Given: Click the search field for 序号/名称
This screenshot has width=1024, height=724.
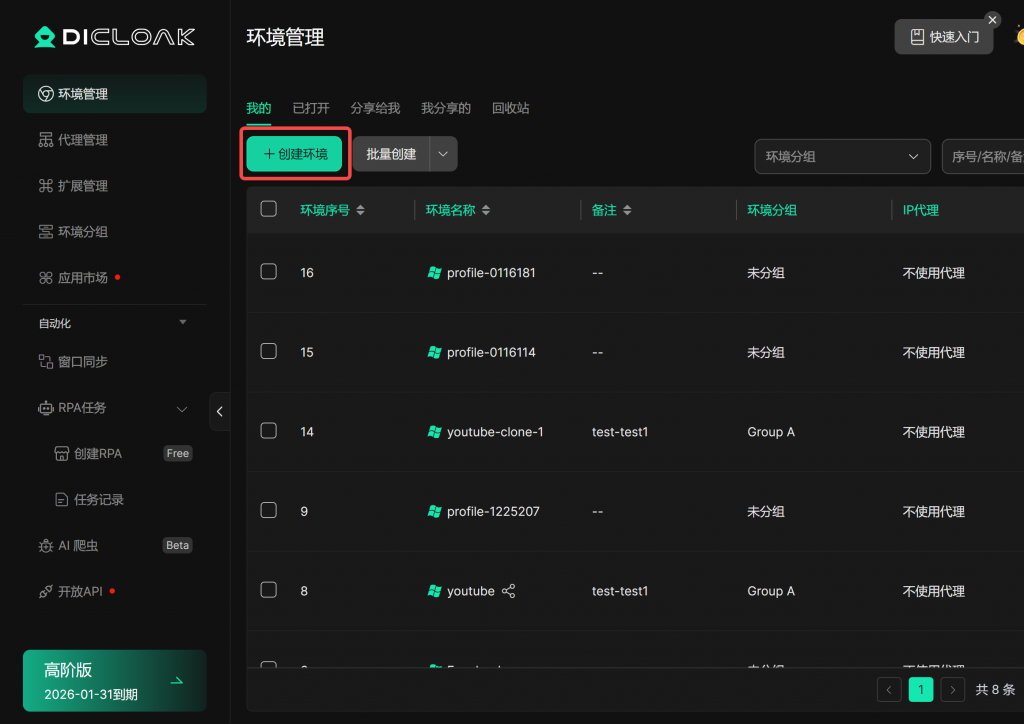Looking at the screenshot, I should 985,156.
